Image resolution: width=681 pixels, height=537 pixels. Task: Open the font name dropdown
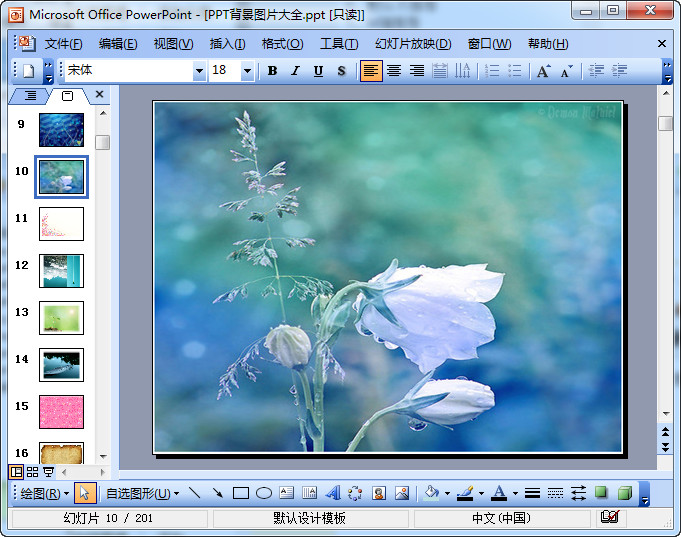(198, 71)
